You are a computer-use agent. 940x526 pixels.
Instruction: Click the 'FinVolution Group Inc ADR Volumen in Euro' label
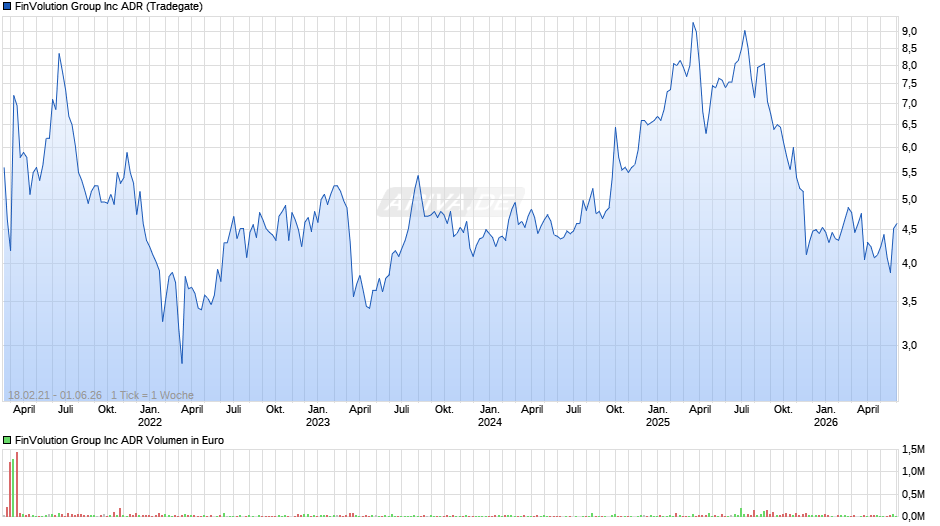coord(119,440)
